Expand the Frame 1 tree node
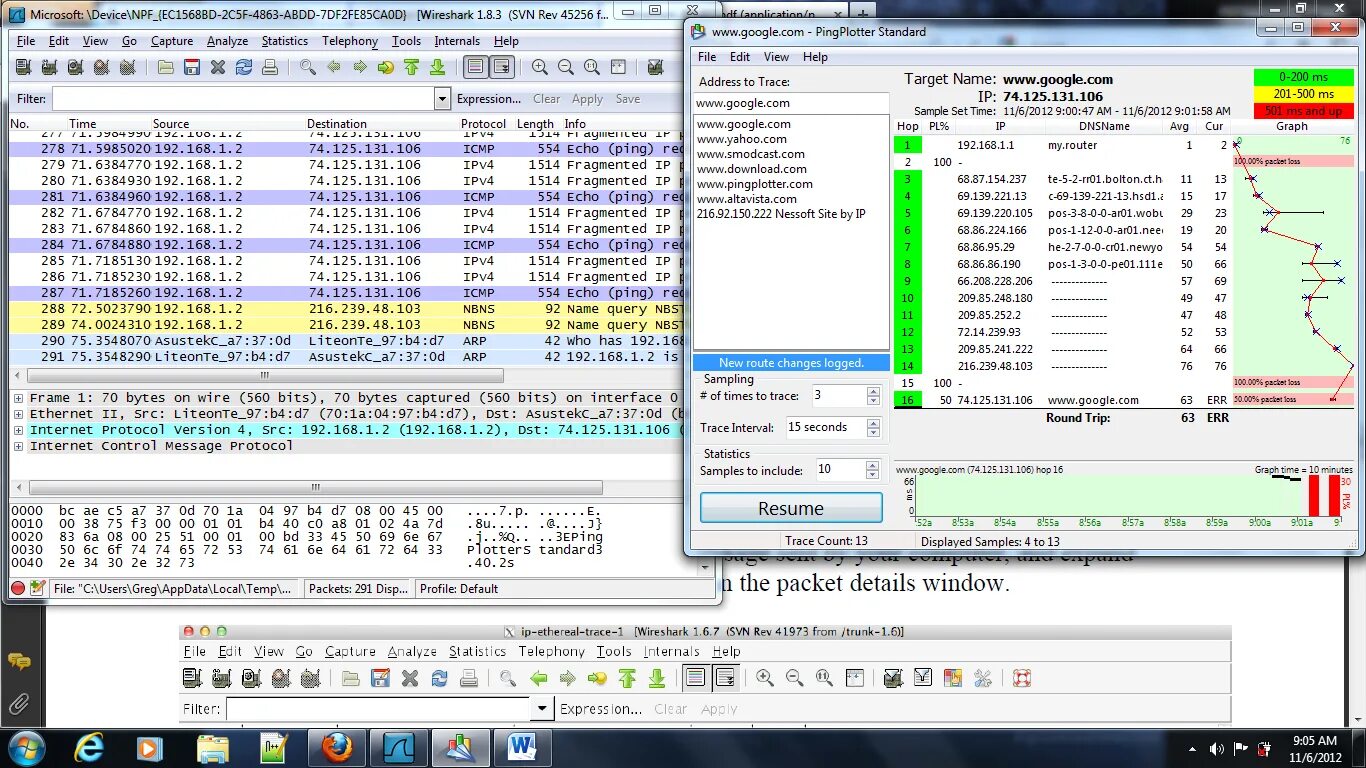Screen dimensions: 1366x768 tap(18, 398)
